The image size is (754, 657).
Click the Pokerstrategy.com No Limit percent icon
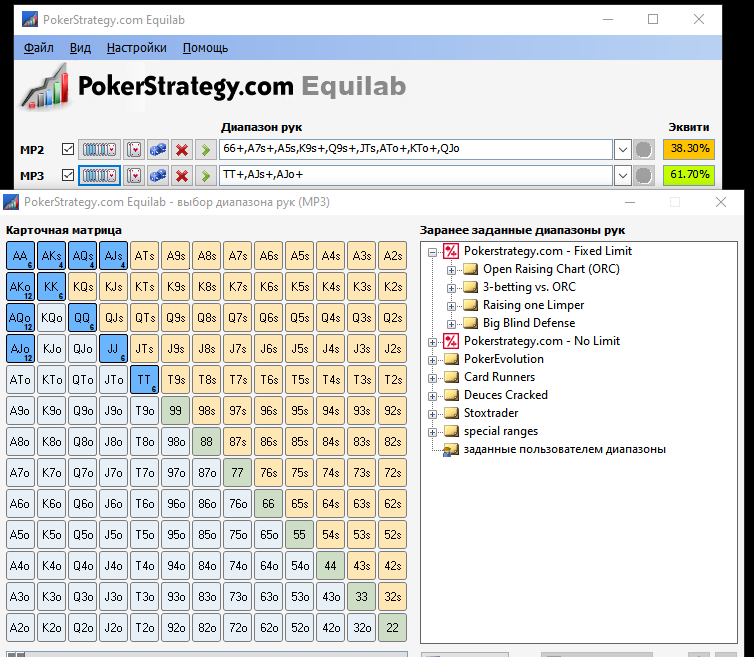coord(451,341)
